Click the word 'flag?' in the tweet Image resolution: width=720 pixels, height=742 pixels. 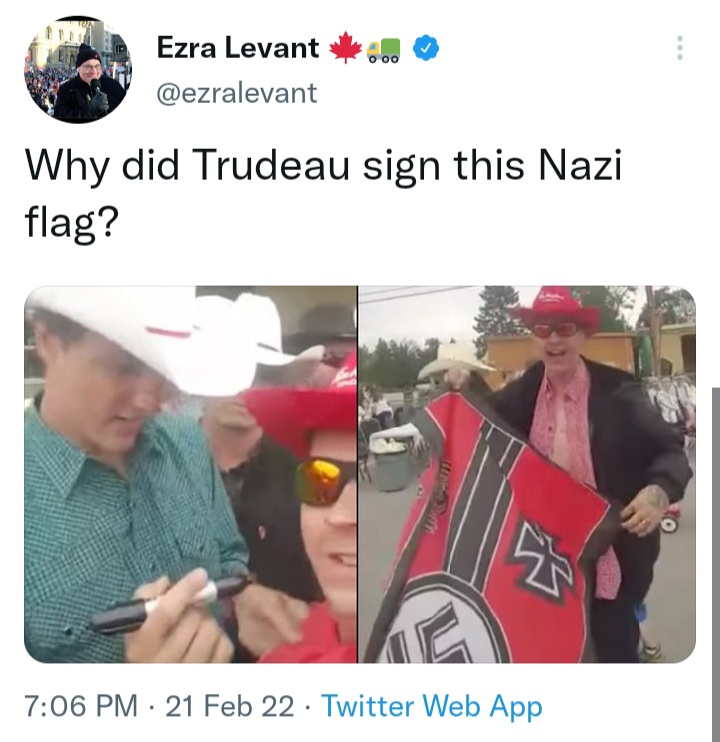70,223
